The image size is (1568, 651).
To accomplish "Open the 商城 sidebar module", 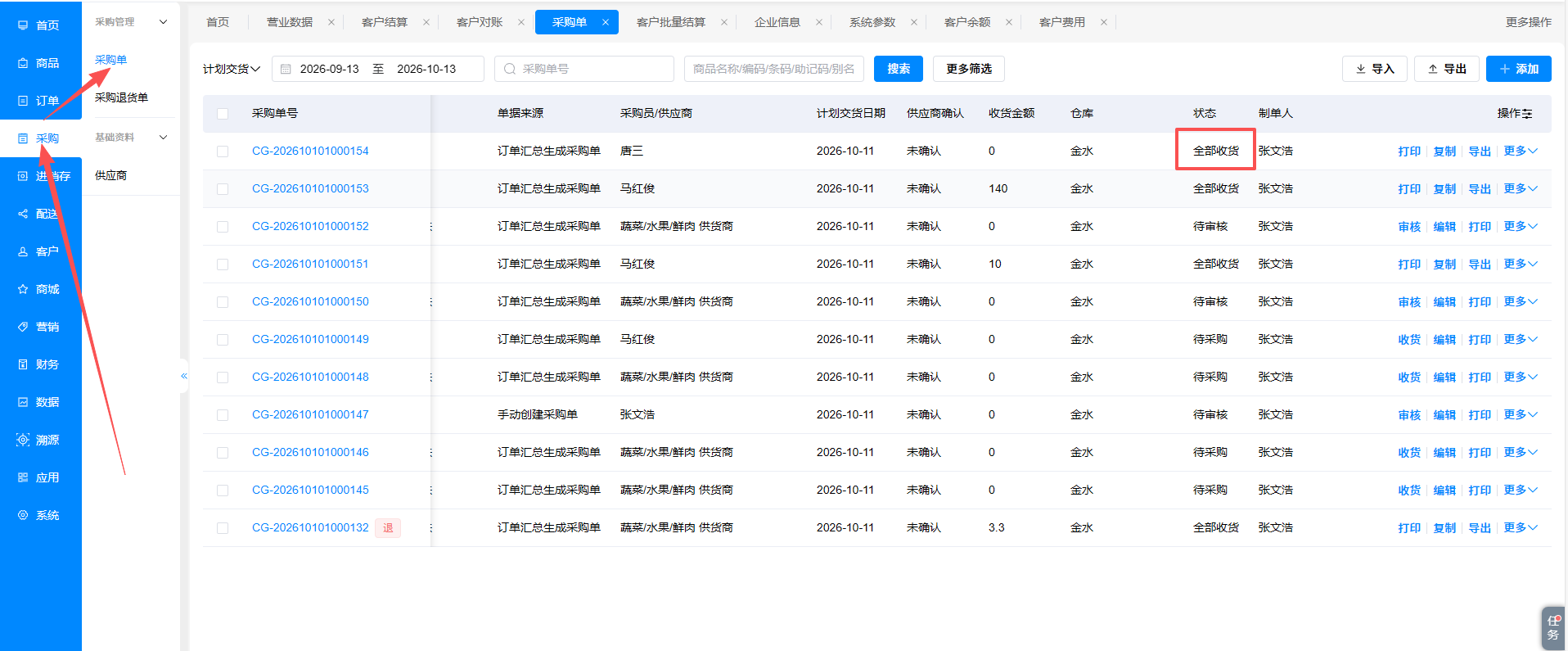I will 39,289.
